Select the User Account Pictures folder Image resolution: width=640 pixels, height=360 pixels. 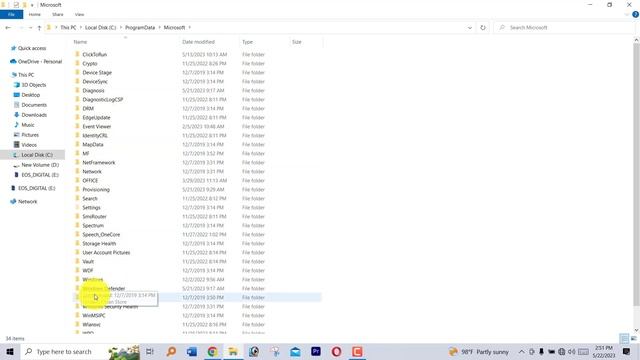pyautogui.click(x=106, y=253)
